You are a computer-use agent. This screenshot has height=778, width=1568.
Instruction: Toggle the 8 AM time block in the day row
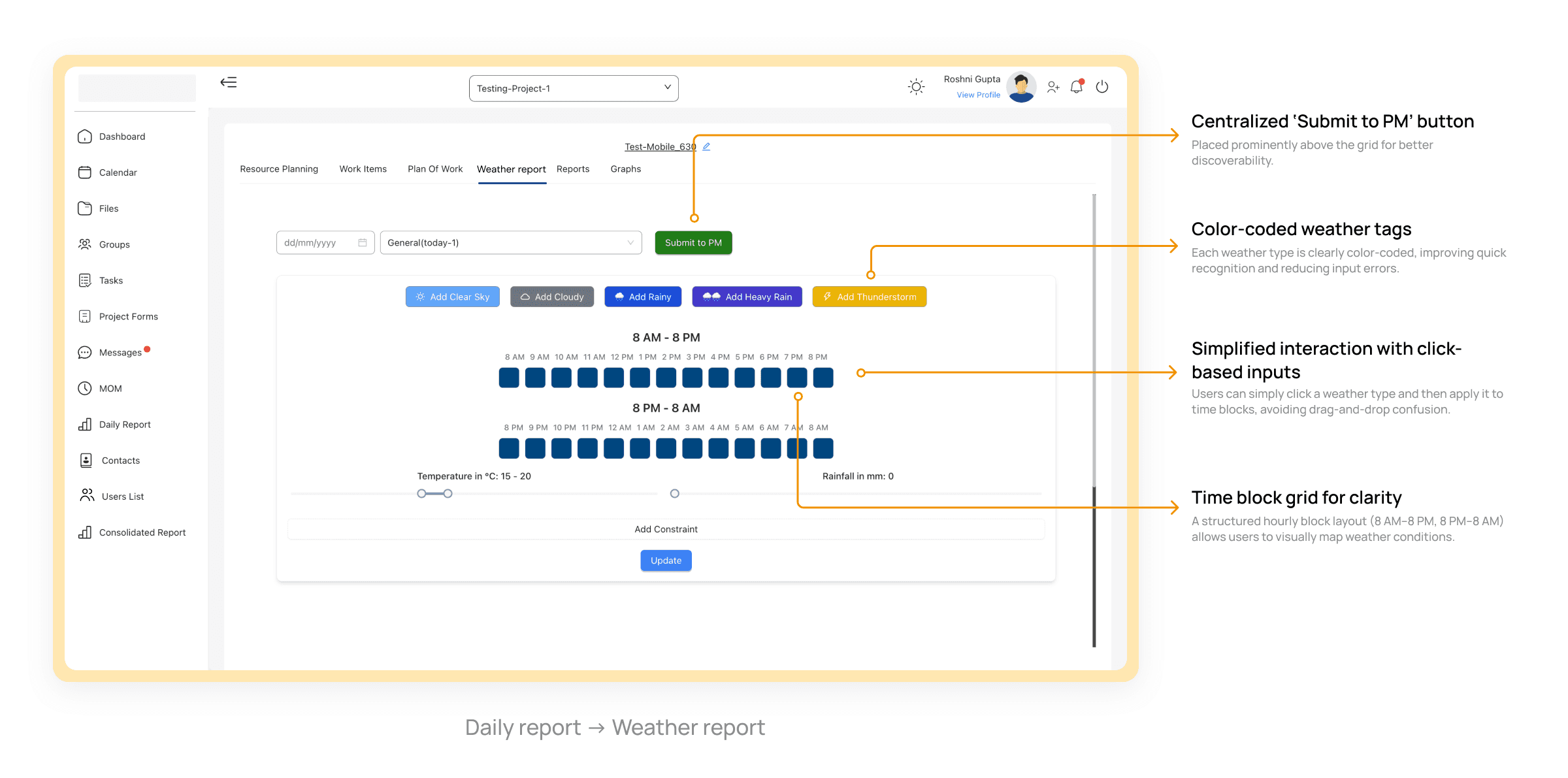tap(509, 378)
